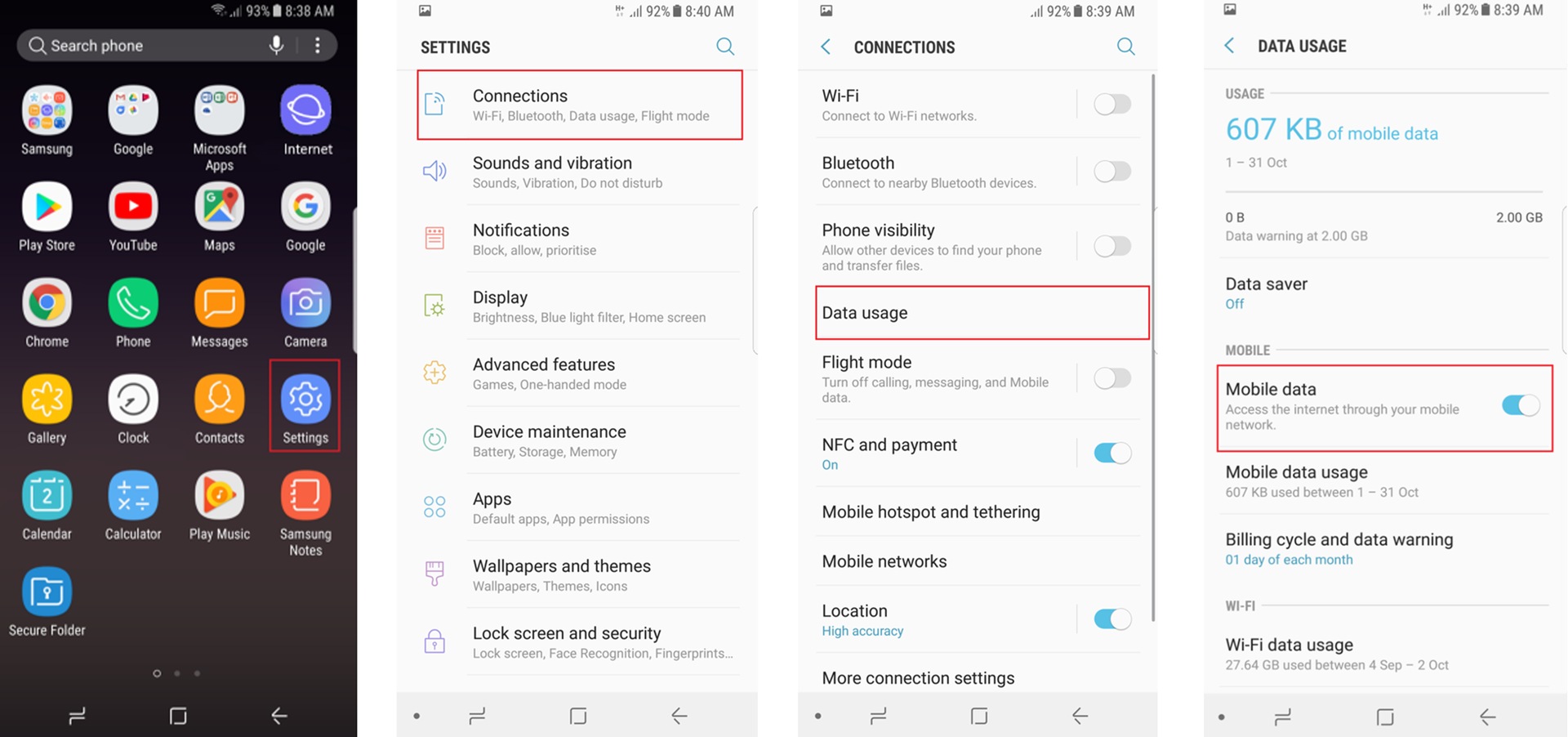This screenshot has width=1568, height=737.
Task: Enable the Wi-Fi toggle
Action: tap(1112, 105)
